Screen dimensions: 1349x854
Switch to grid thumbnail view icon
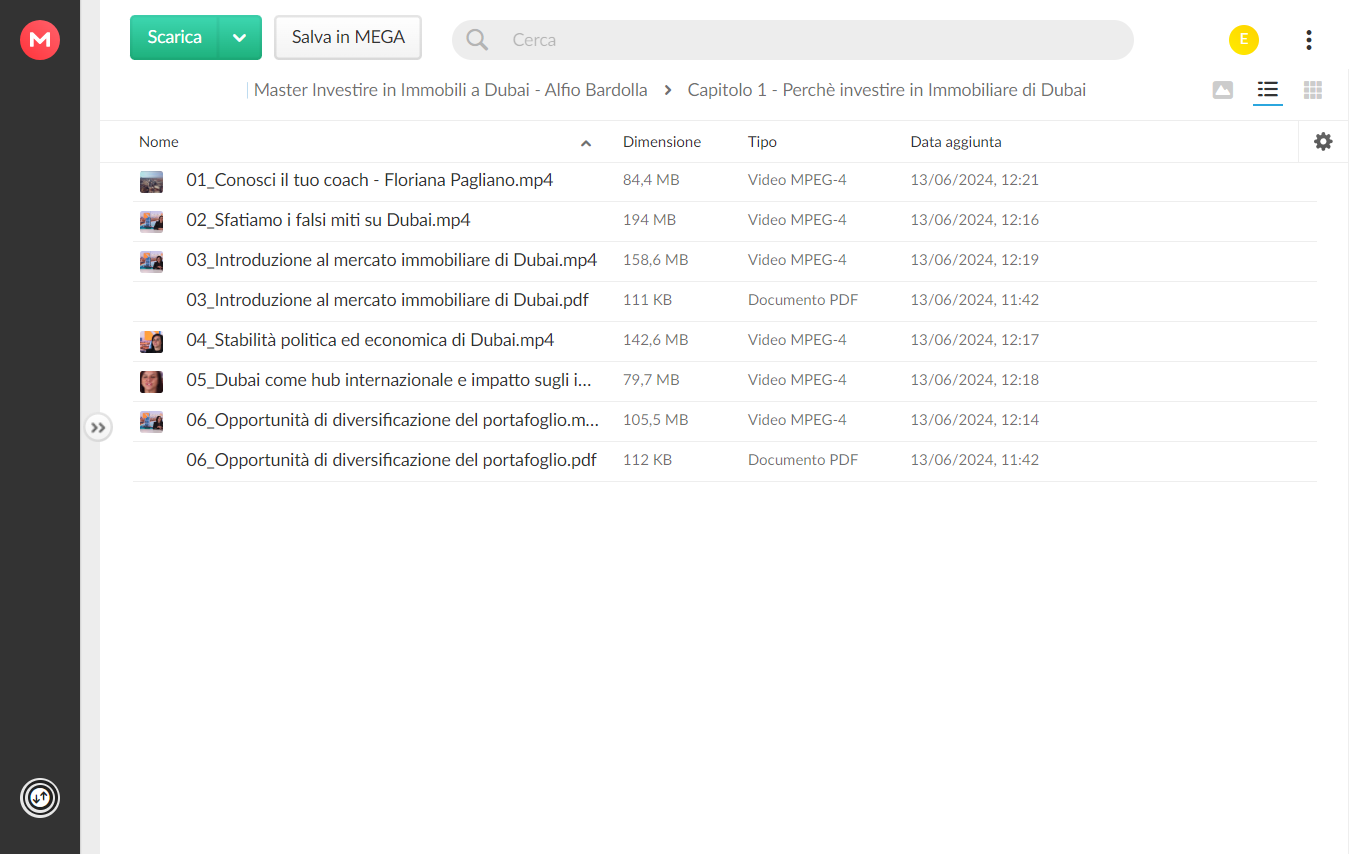coord(1313,90)
